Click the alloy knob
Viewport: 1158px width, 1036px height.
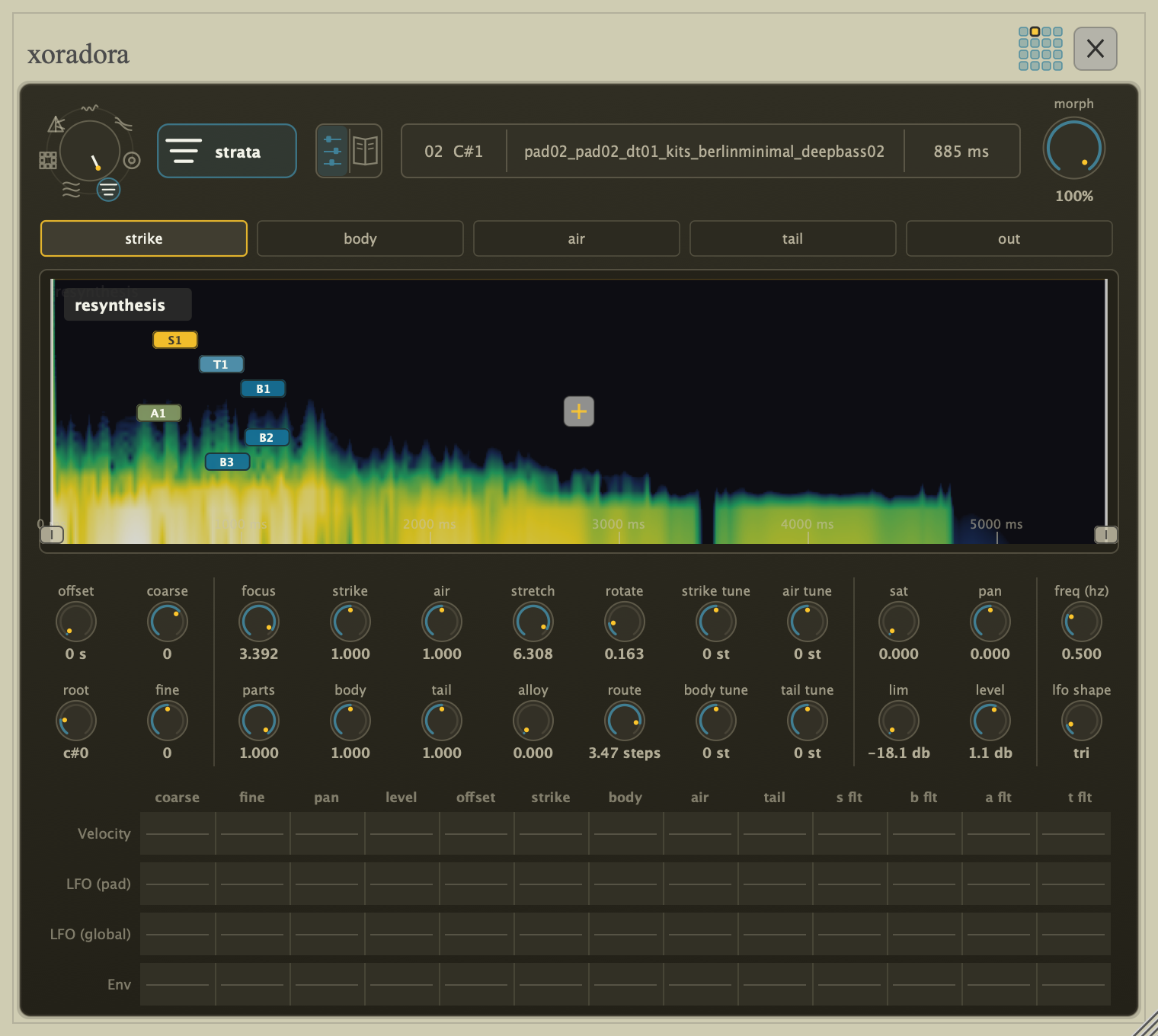click(x=533, y=721)
